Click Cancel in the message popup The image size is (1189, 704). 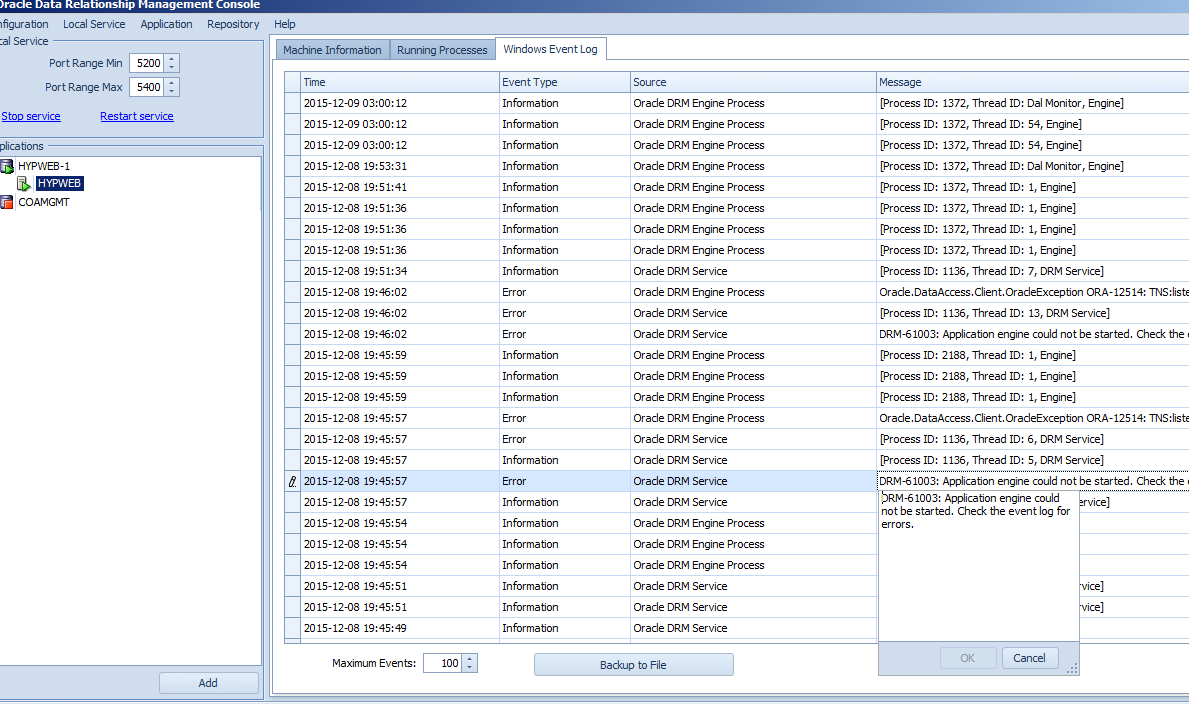pyautogui.click(x=1029, y=658)
